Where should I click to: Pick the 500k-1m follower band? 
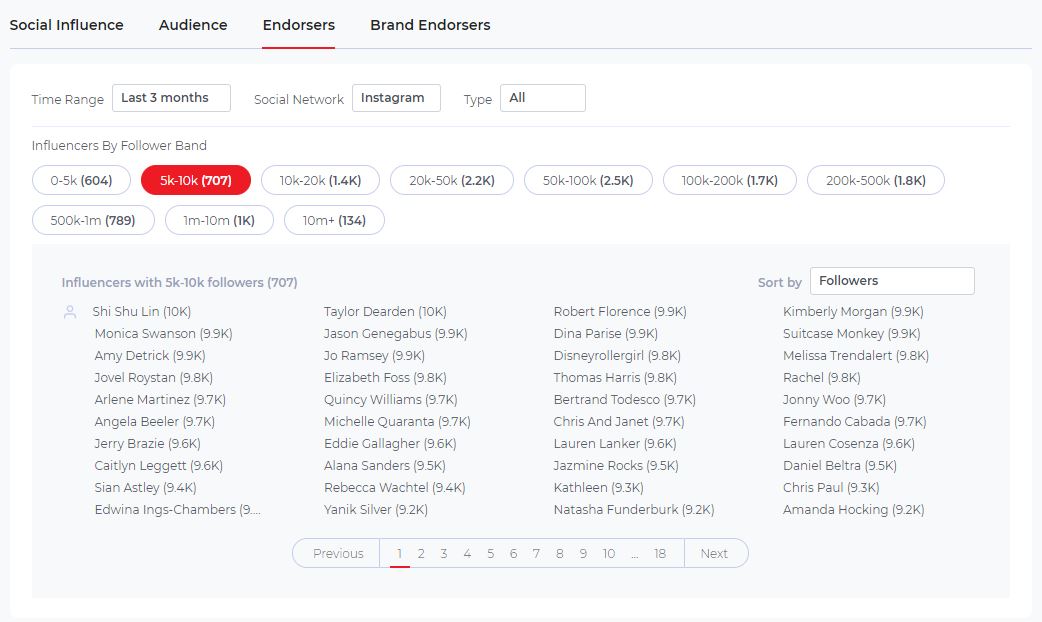92,220
